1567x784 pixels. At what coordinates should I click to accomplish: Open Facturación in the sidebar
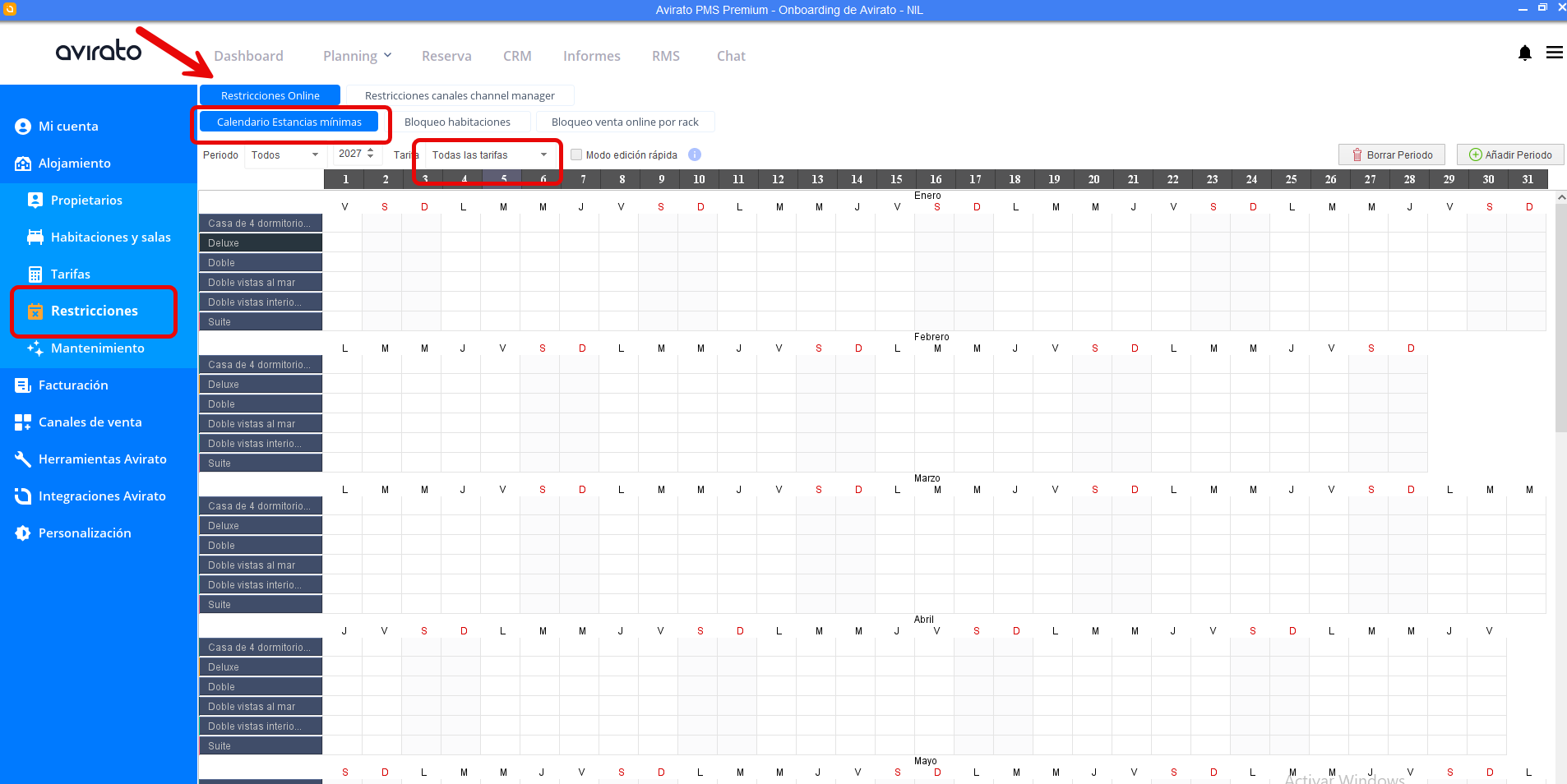click(73, 385)
